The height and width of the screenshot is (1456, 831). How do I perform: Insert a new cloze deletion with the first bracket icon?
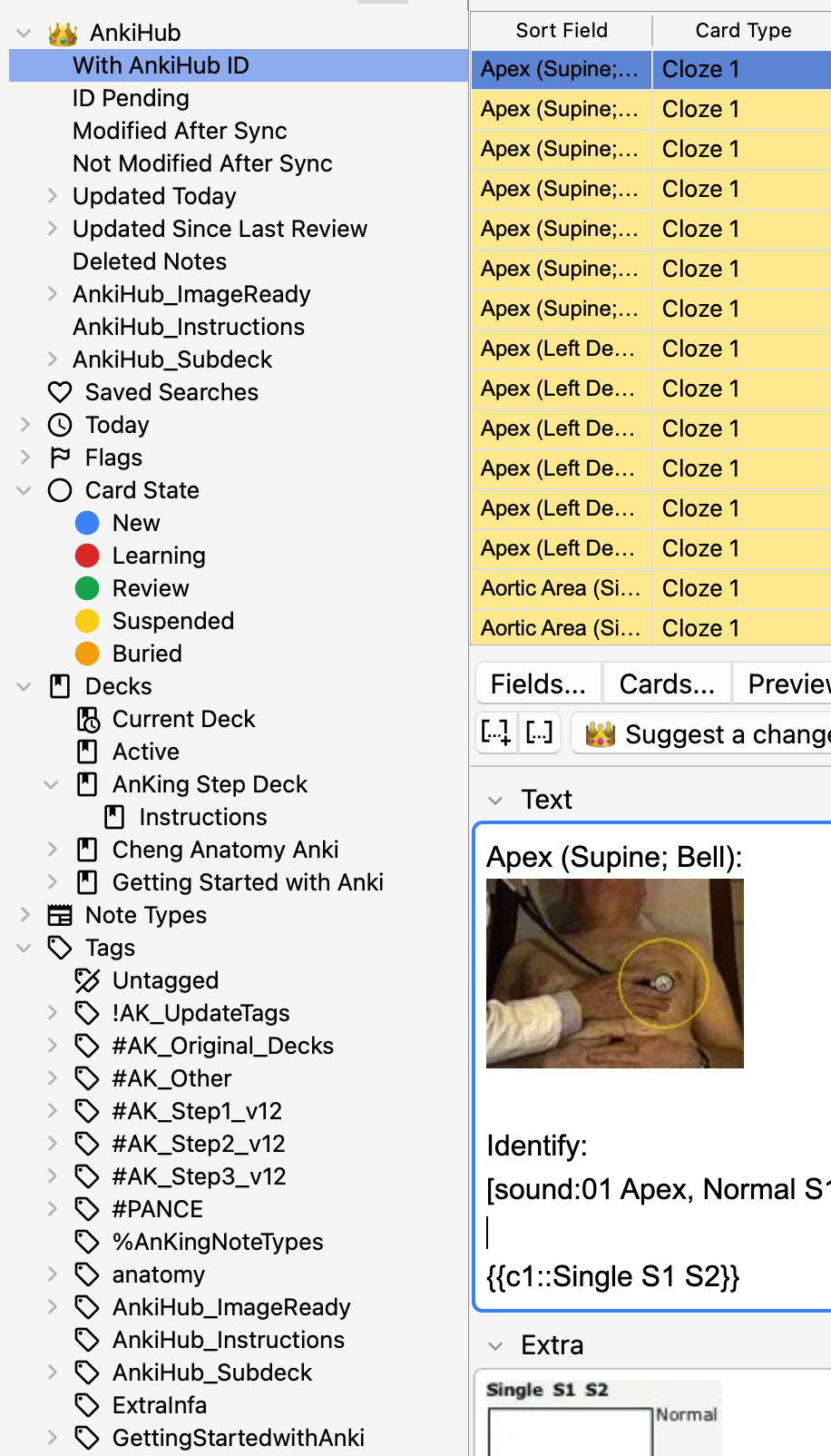tap(495, 733)
